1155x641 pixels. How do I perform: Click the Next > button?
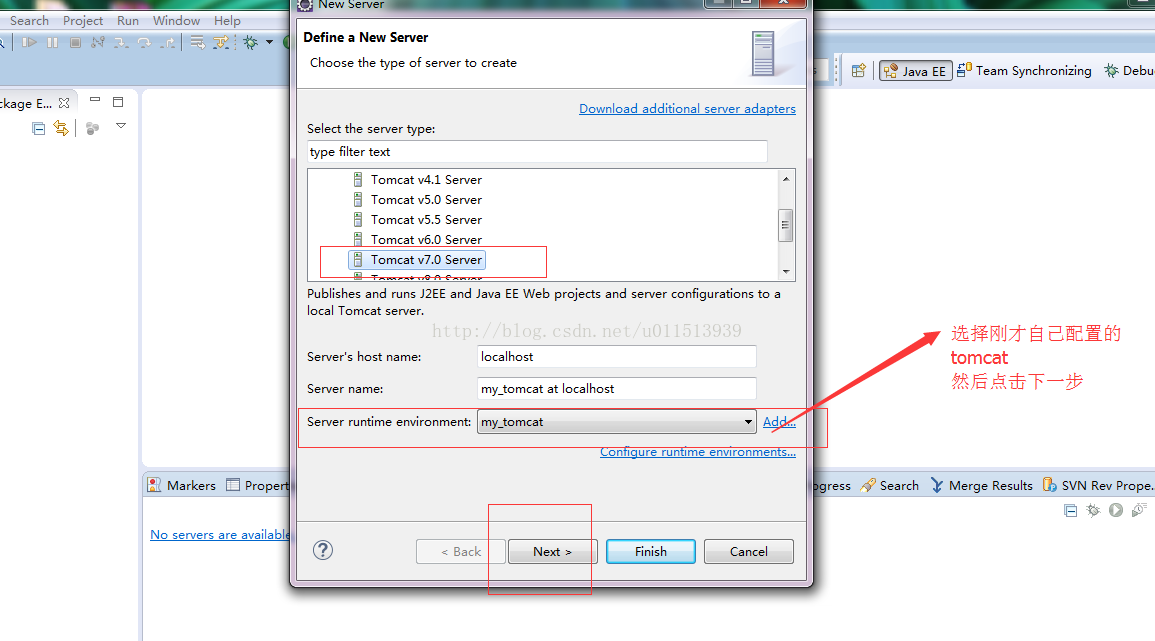tap(552, 552)
